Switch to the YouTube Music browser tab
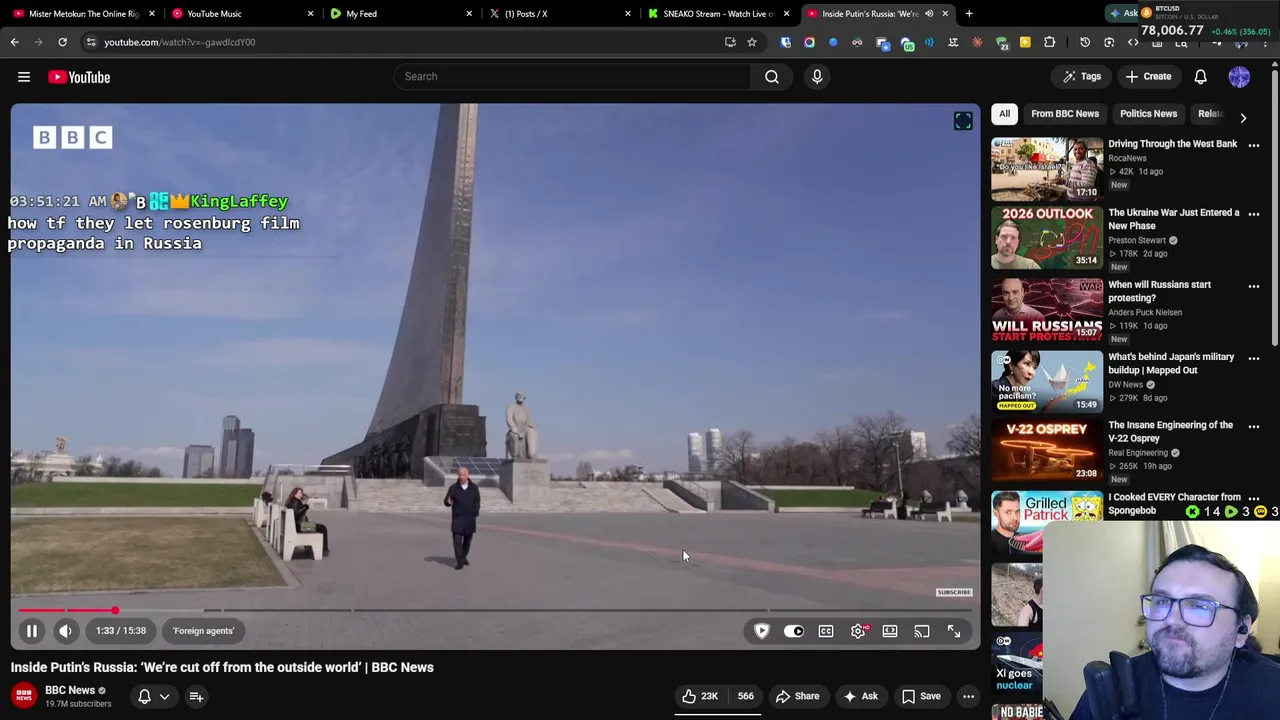 241,13
